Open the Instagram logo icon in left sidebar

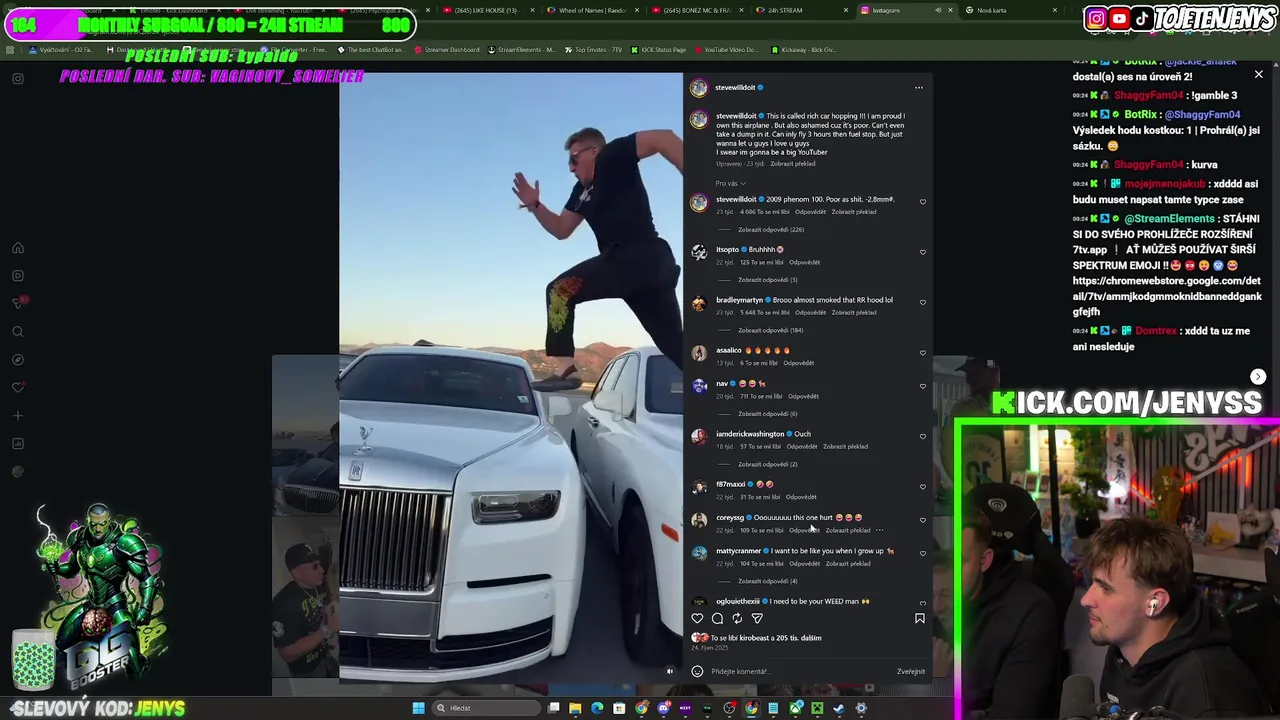pyautogui.click(x=18, y=79)
